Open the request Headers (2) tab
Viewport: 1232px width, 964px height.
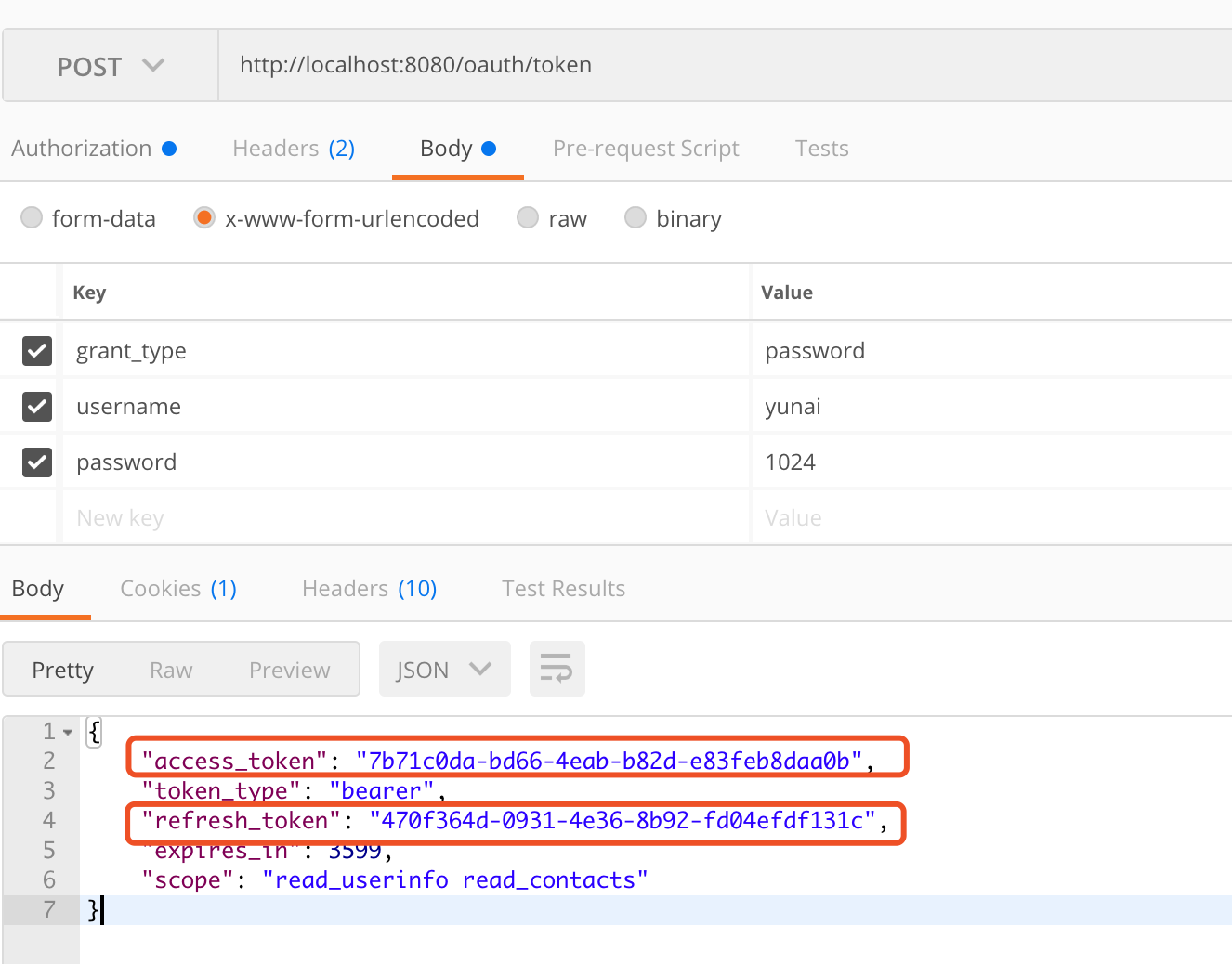coord(294,149)
